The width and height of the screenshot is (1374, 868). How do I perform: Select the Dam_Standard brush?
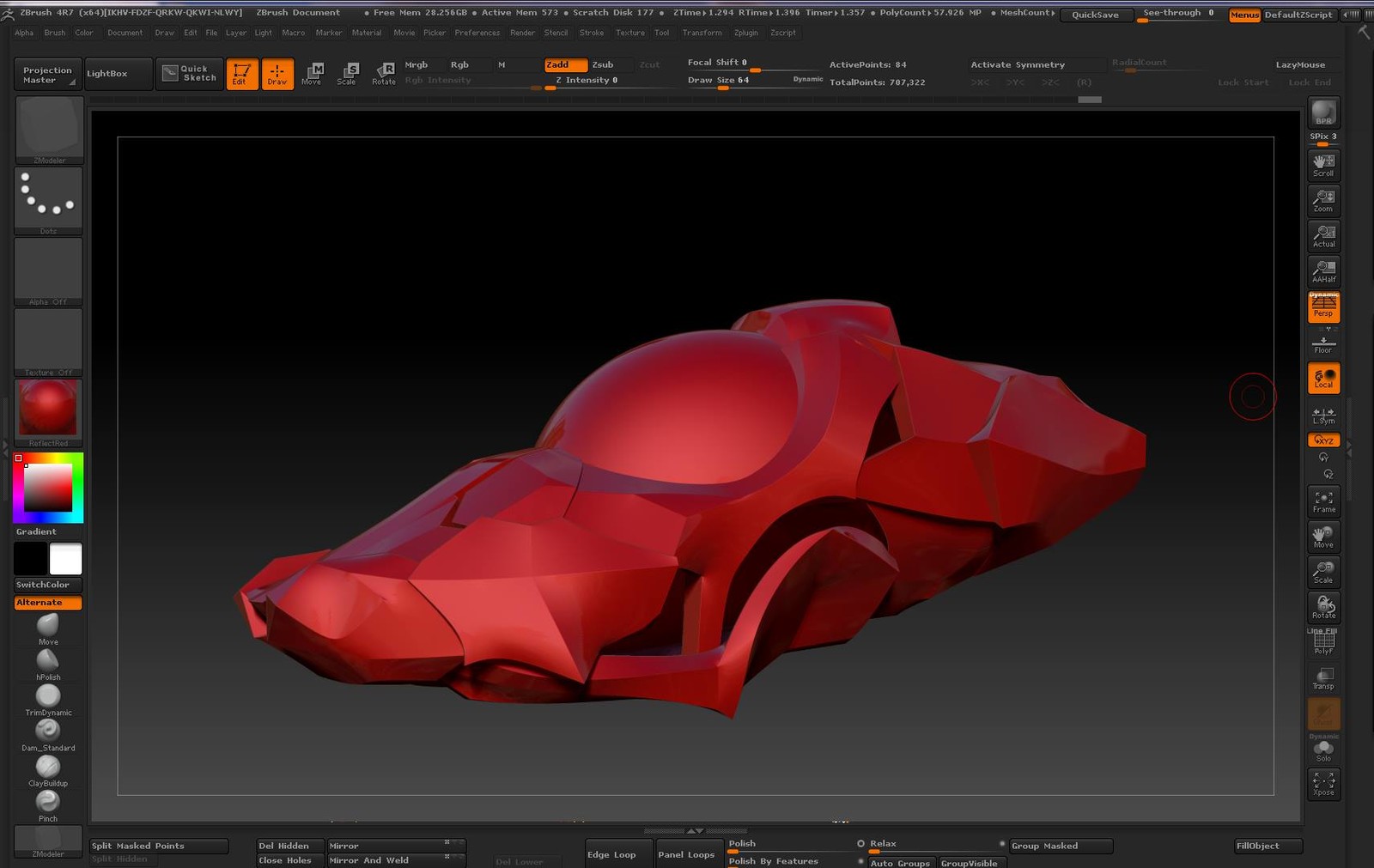pos(48,735)
